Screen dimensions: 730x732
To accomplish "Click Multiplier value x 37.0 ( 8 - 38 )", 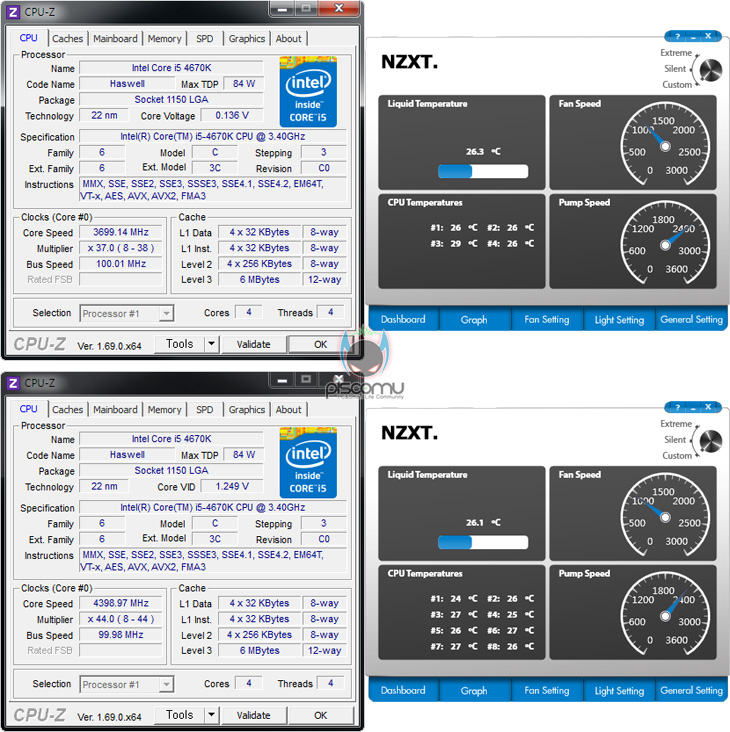I will point(121,248).
